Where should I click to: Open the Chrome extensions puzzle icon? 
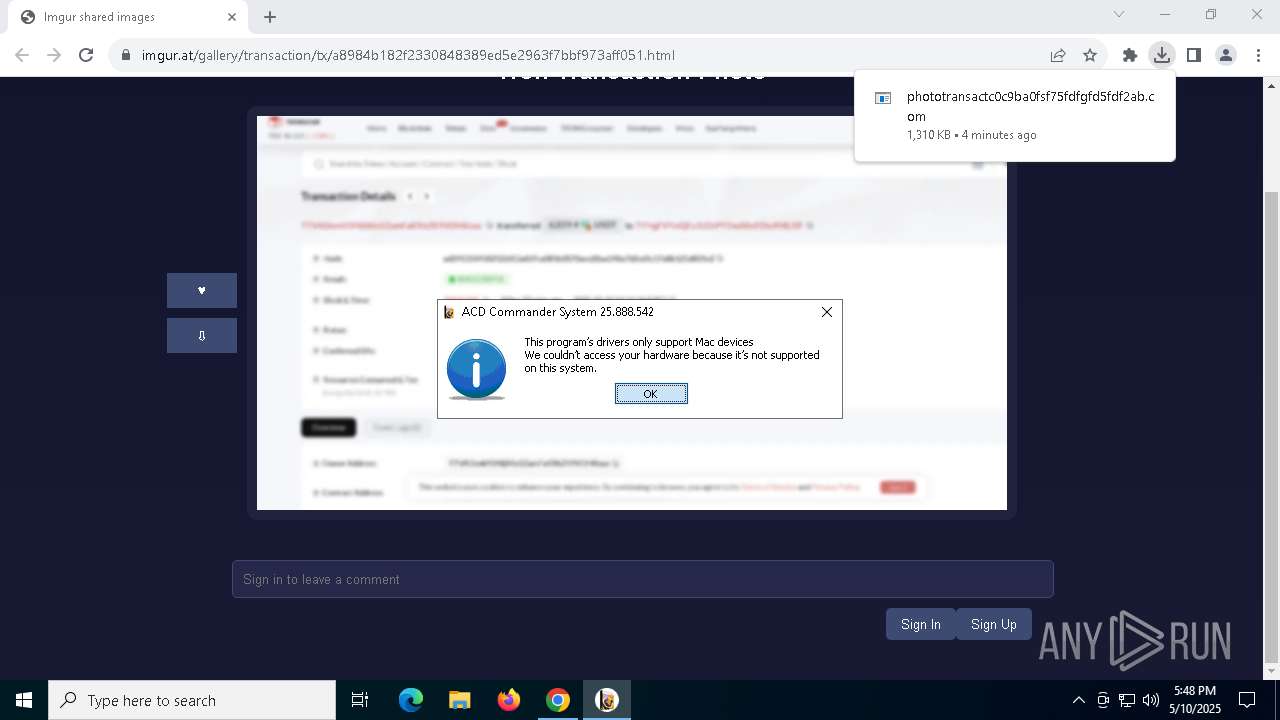coord(1130,55)
